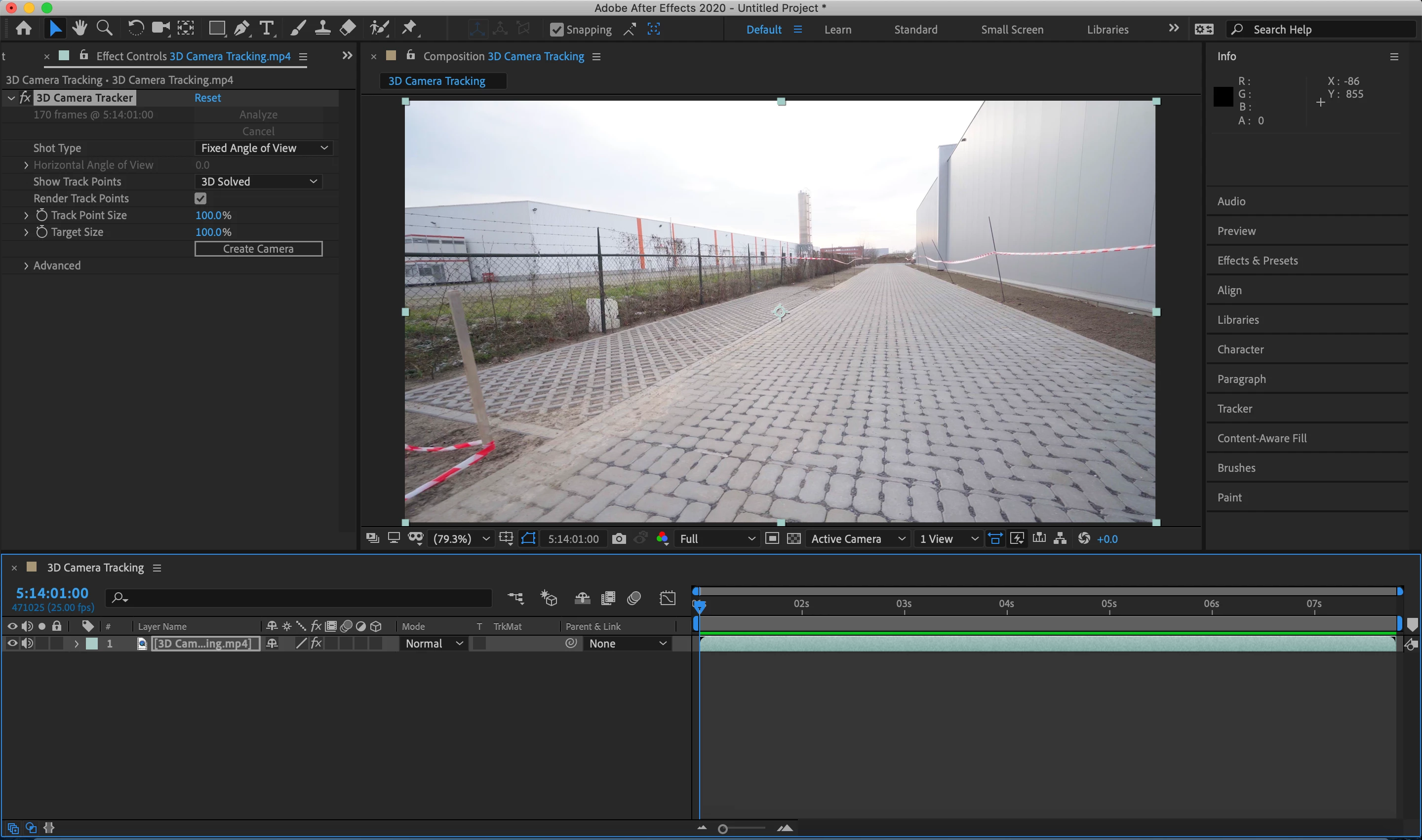Select the Hand tool
Image resolution: width=1422 pixels, height=840 pixels.
(x=79, y=28)
